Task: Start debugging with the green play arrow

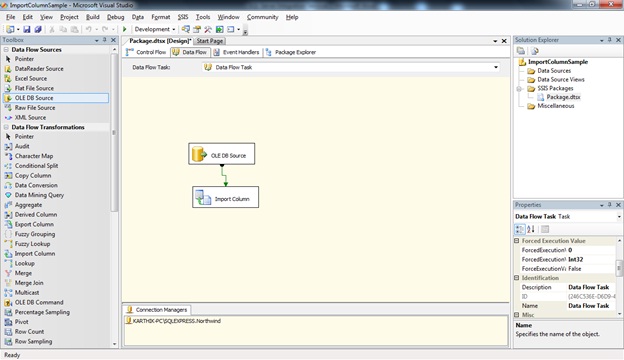Action: [125, 29]
